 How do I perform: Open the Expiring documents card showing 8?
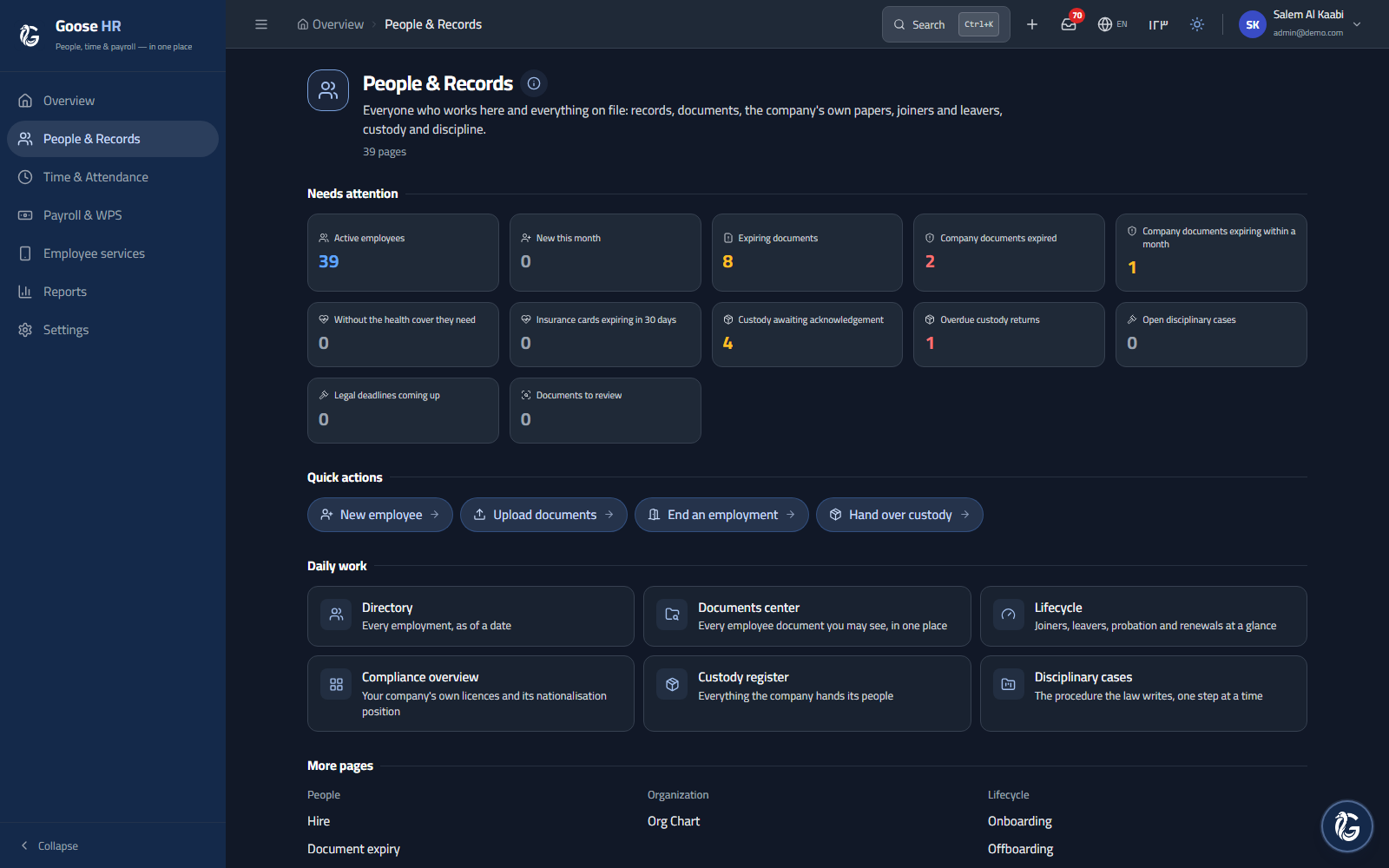click(x=806, y=253)
